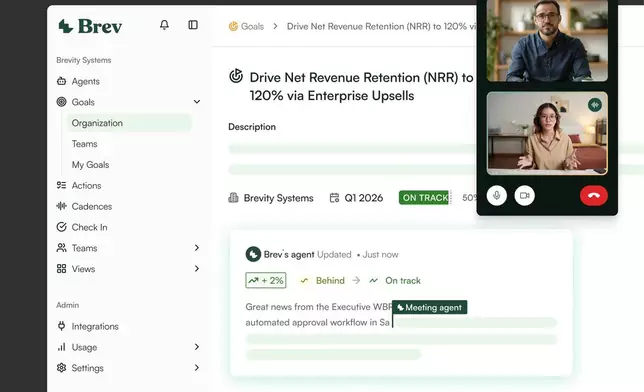Click the ON TRACK status badge

click(x=425, y=198)
